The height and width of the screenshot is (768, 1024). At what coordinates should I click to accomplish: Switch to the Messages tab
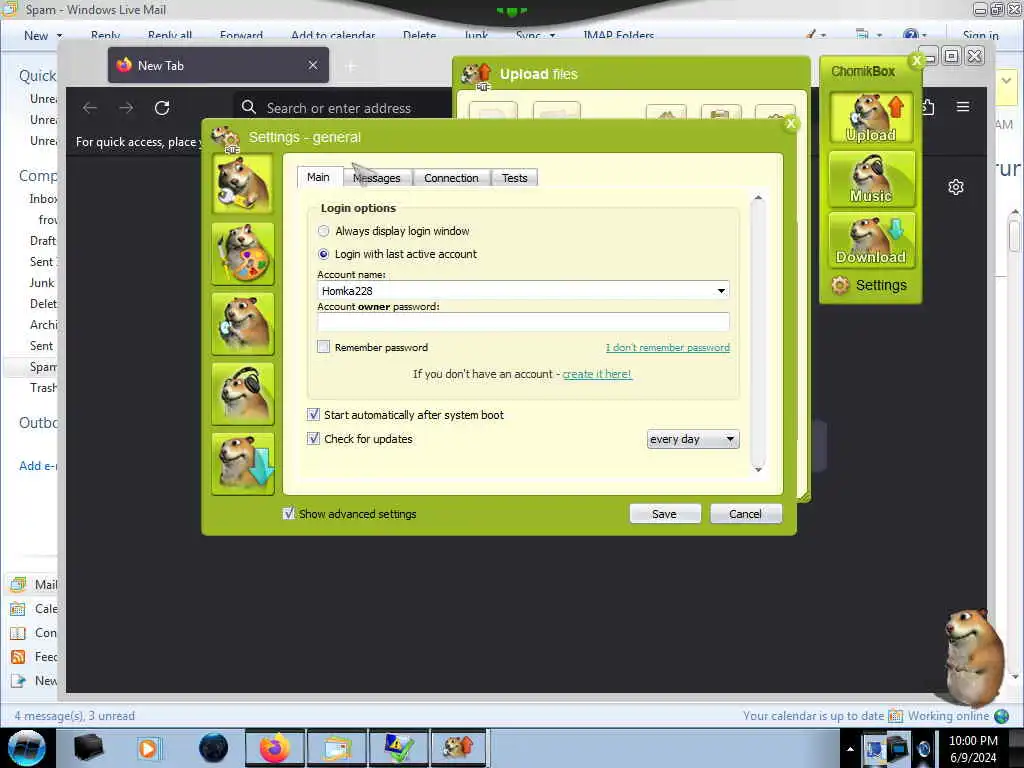tap(377, 178)
